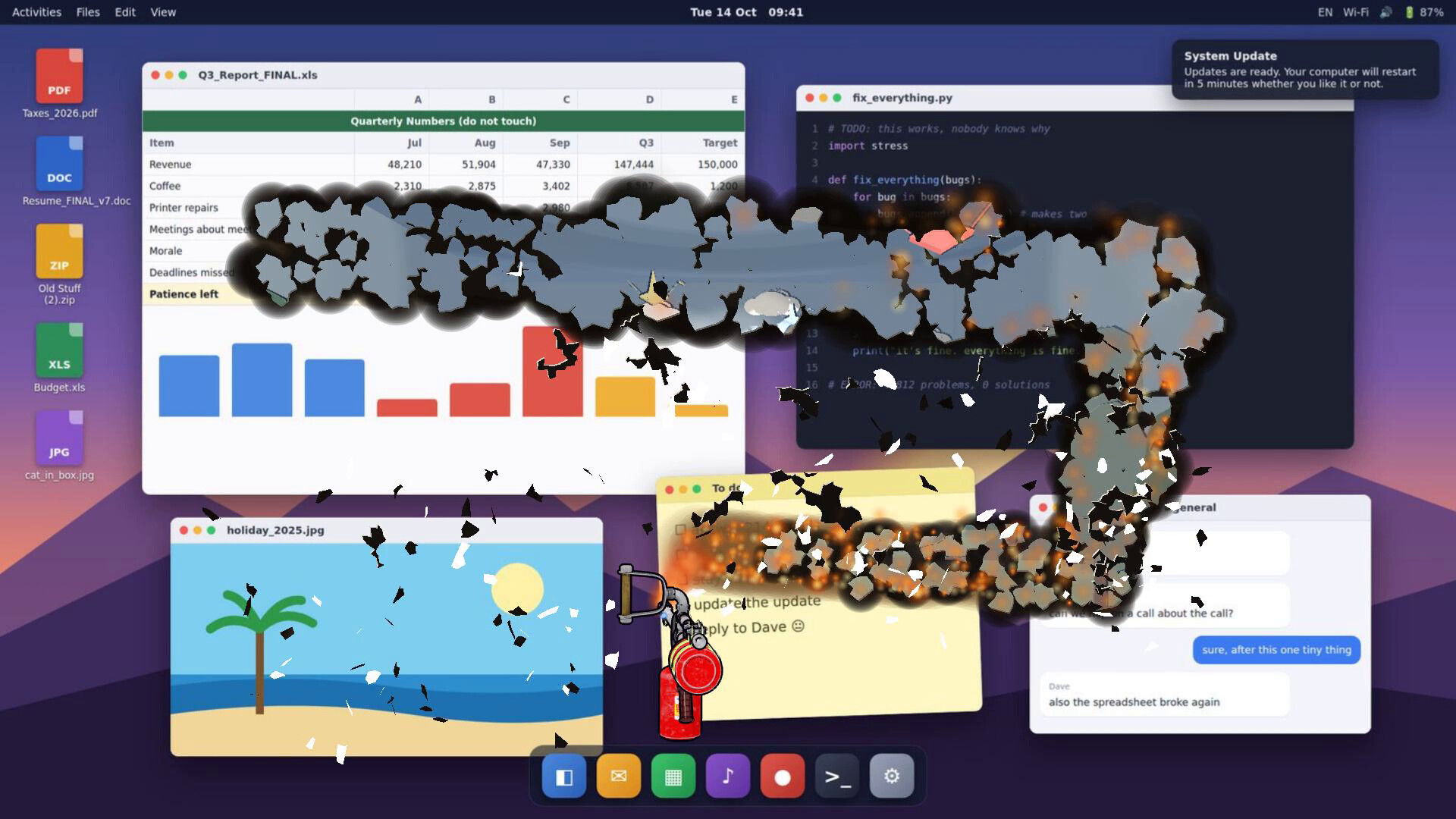
Task: Click the Quarterly Numbers green title row
Action: [443, 121]
